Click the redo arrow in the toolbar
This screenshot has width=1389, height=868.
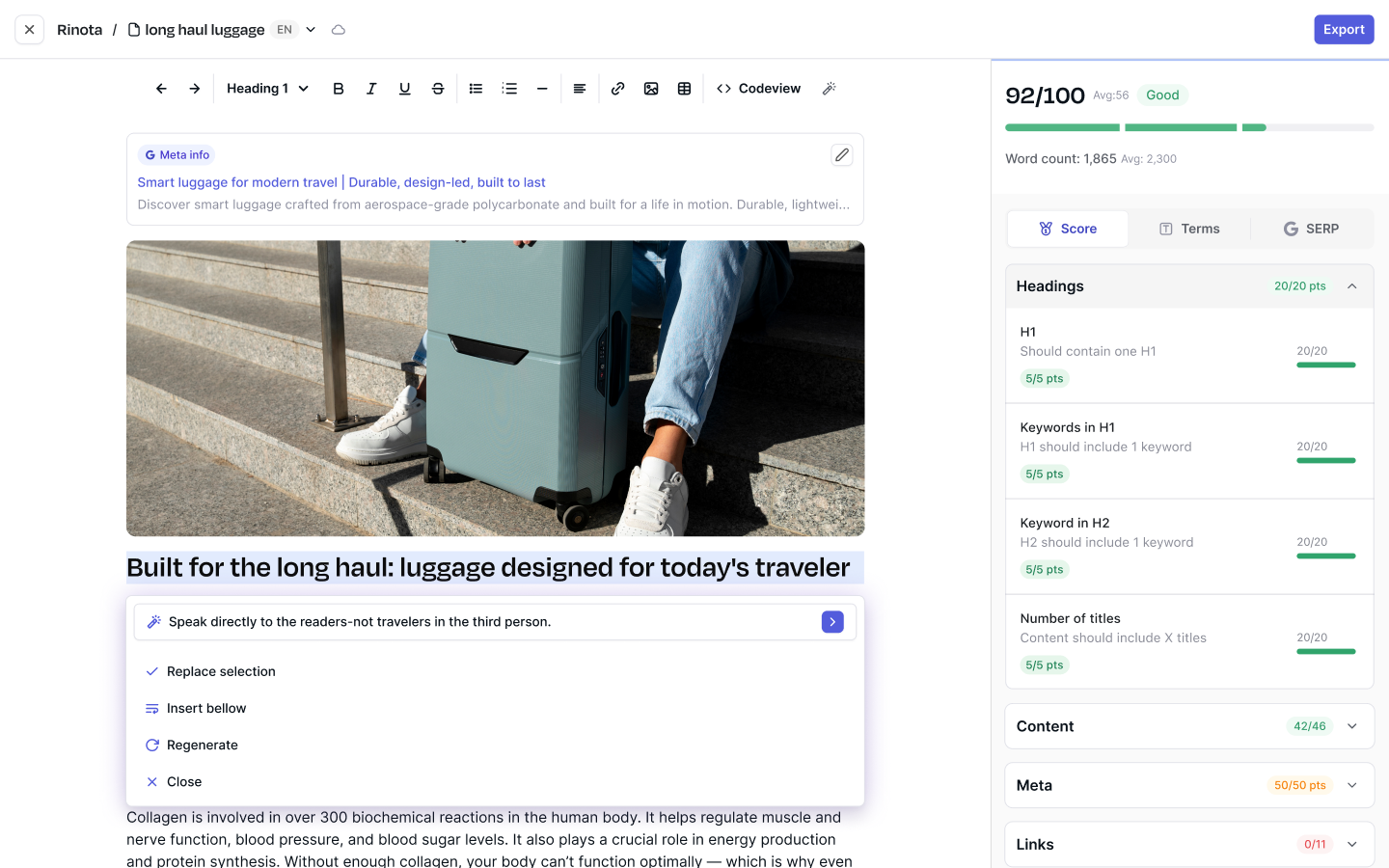click(195, 89)
